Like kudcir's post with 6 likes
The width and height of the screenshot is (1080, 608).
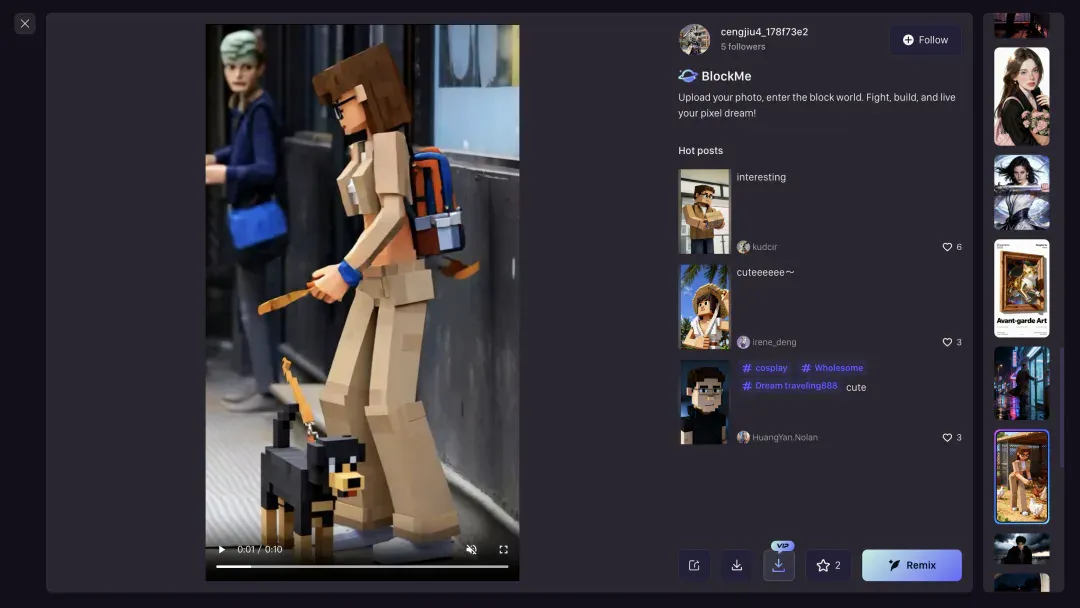coord(947,247)
